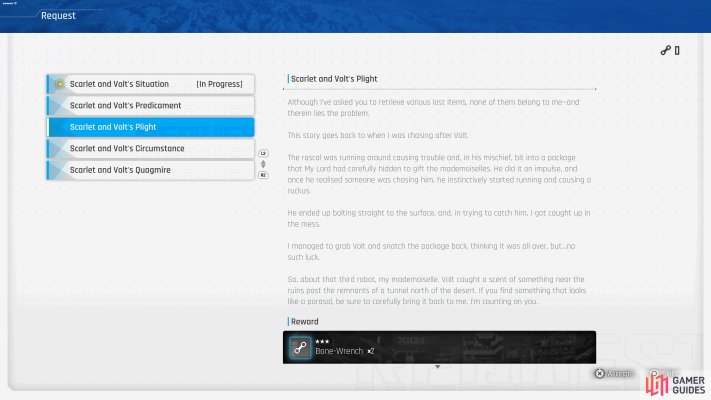Click the [In Progress] status label
This screenshot has height=400, width=711.
pos(219,84)
